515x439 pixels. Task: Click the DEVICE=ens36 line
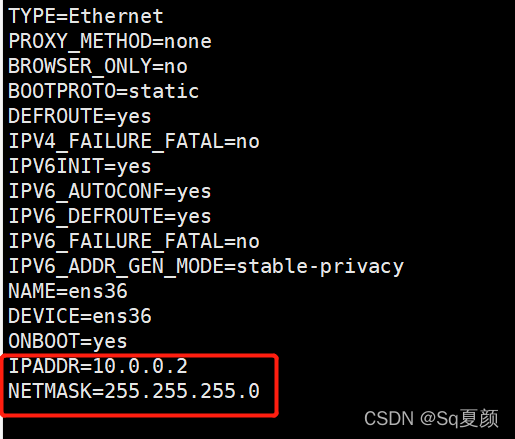tap(80, 316)
